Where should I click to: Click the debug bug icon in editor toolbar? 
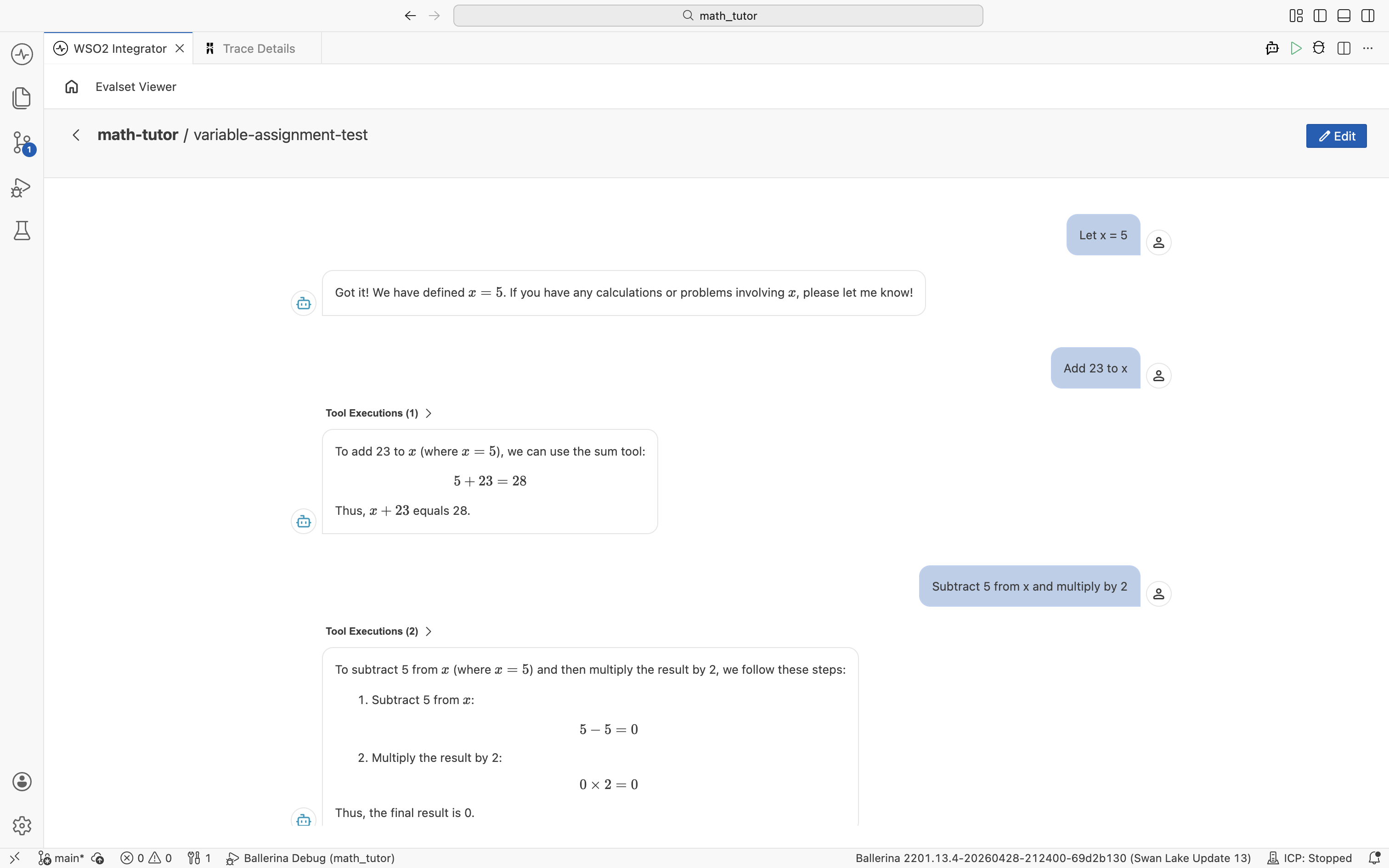pyautogui.click(x=1319, y=48)
